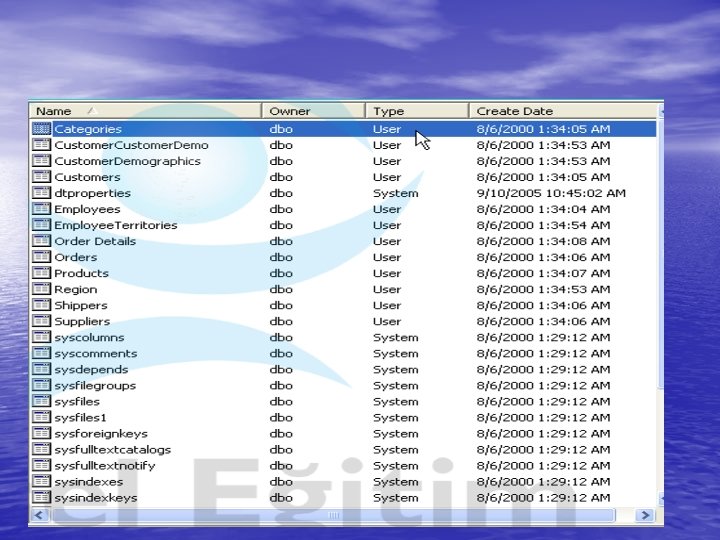Screen dimensions: 720x540
Task: Select the sysfulltextnotify table name
Action: point(105,466)
